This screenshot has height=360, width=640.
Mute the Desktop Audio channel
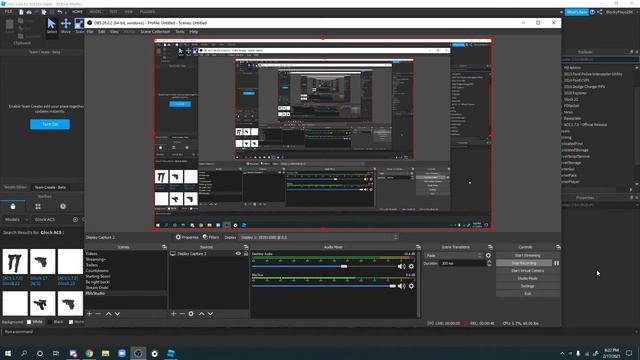[402, 267]
